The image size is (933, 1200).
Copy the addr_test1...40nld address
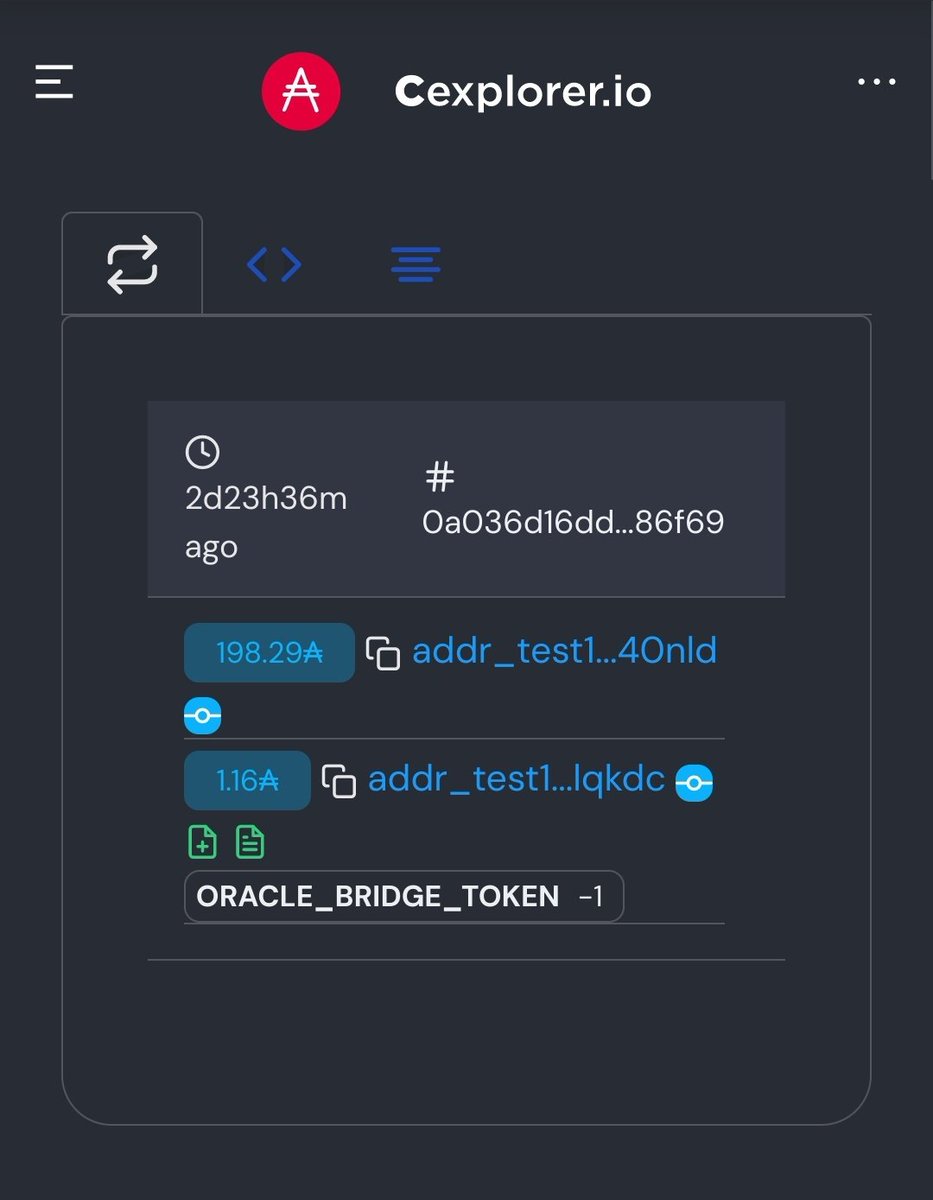click(383, 654)
